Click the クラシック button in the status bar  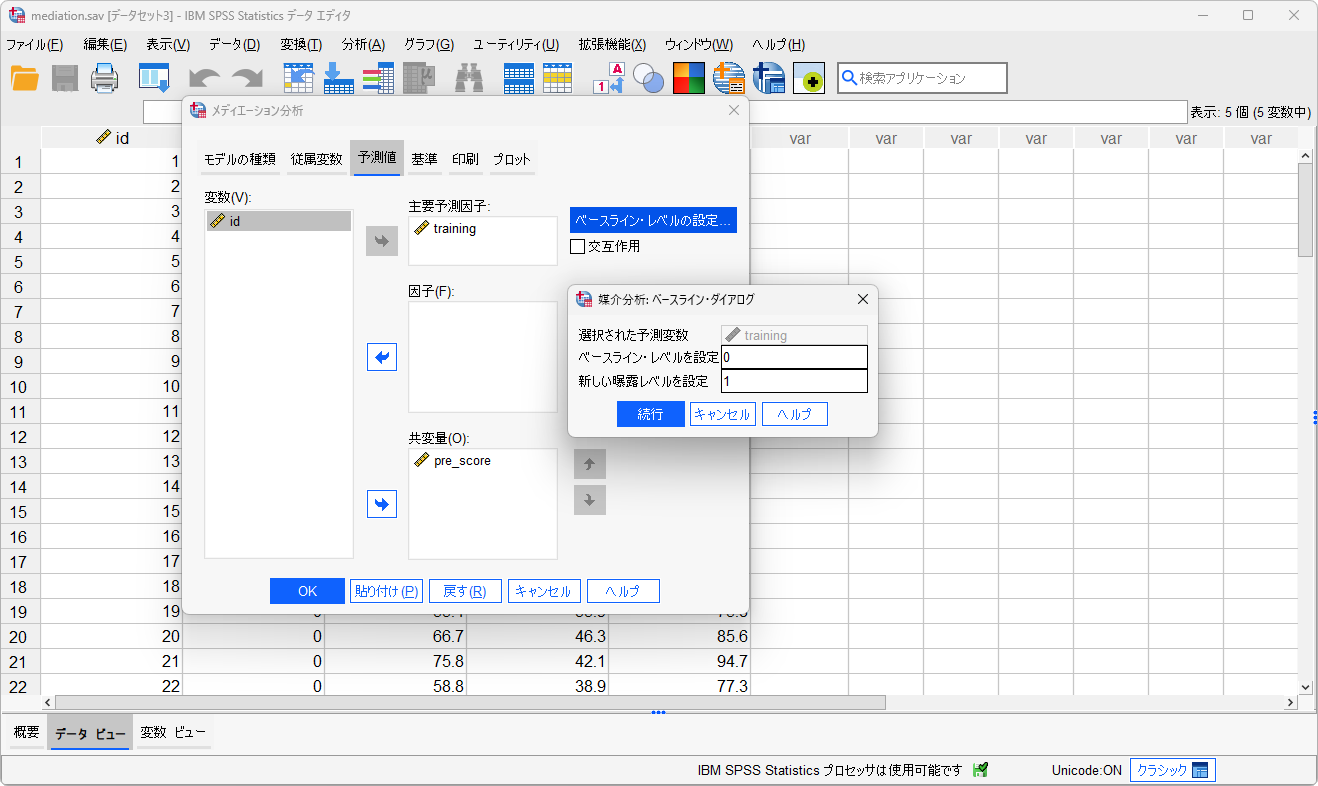click(x=1173, y=770)
